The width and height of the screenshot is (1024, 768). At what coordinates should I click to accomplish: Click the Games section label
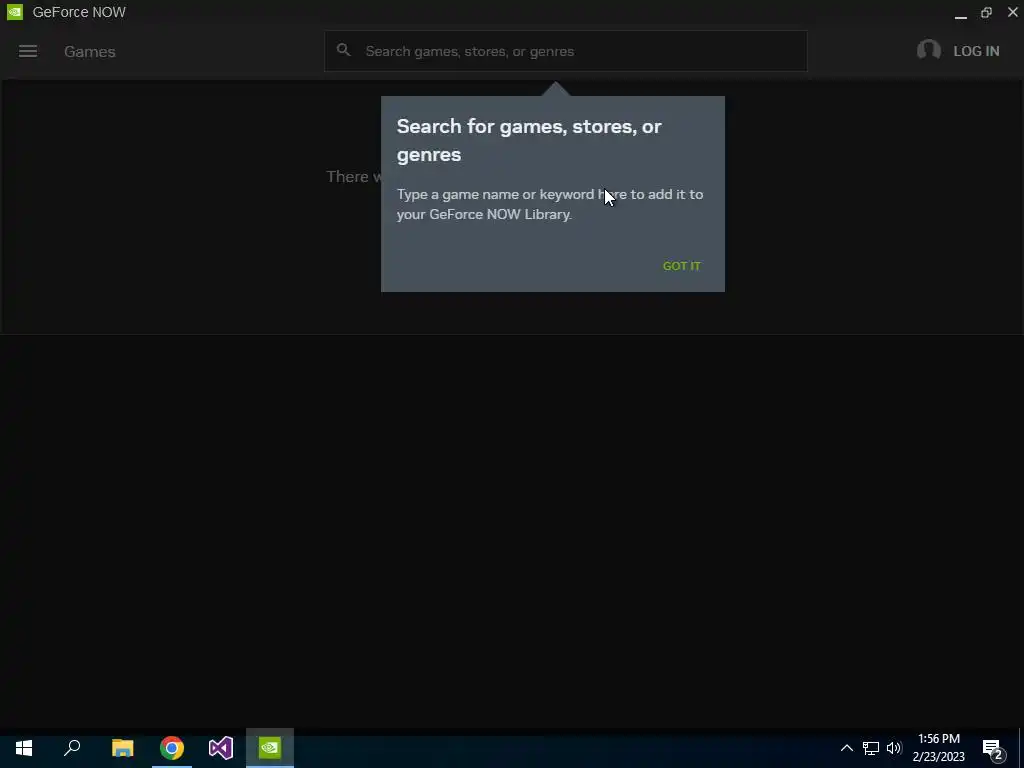(x=89, y=52)
